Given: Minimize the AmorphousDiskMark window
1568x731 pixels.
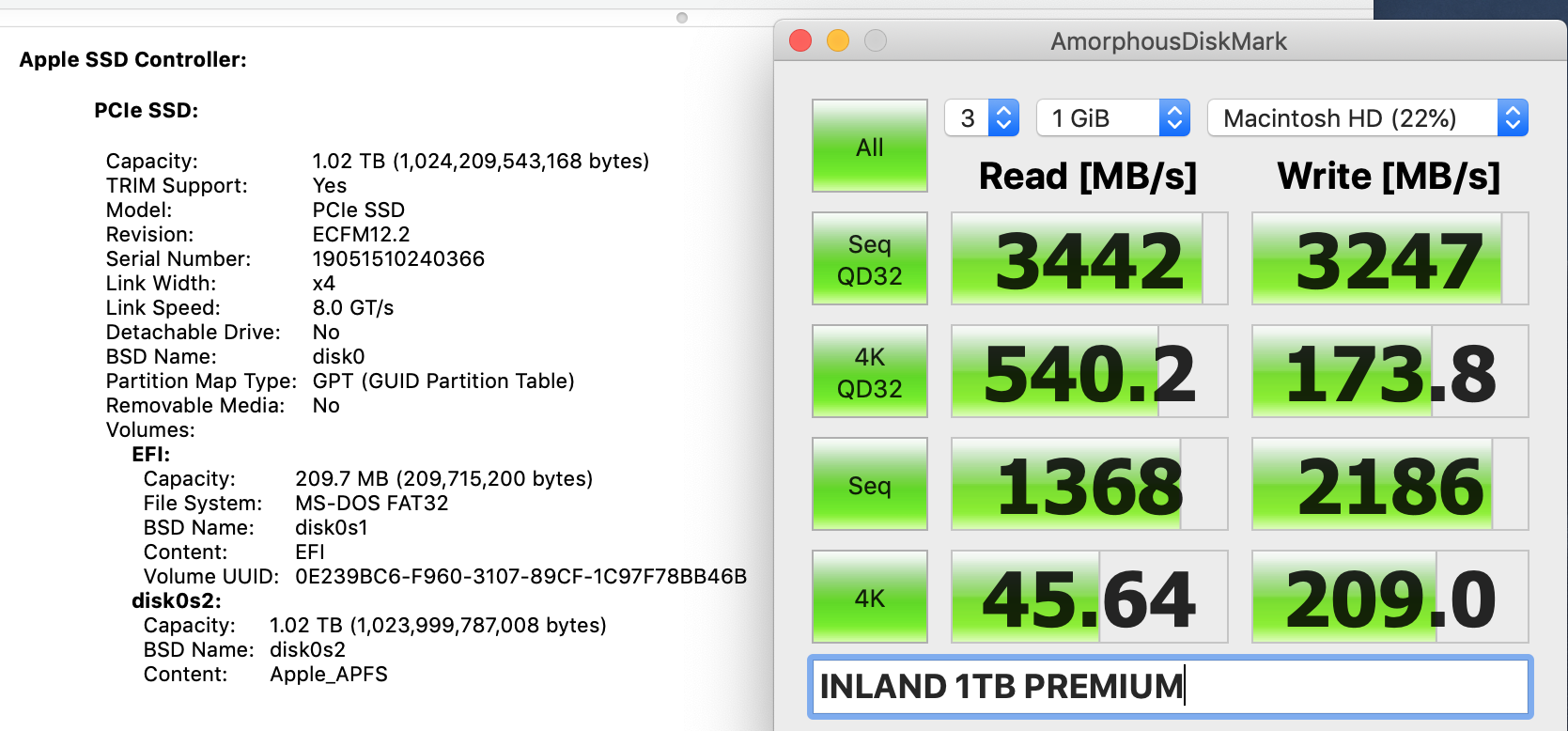Looking at the screenshot, I should click(838, 40).
